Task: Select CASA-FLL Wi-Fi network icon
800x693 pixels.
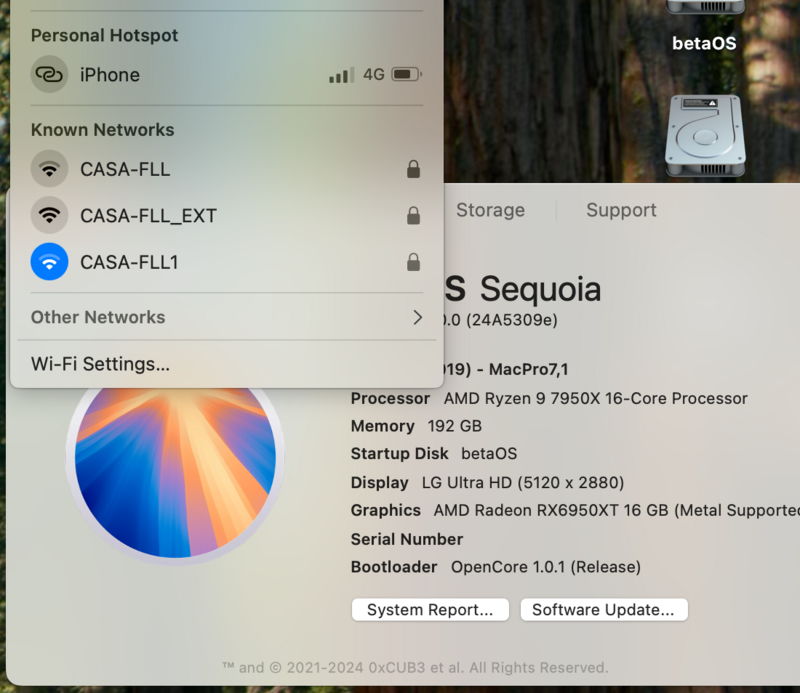Action: point(49,169)
